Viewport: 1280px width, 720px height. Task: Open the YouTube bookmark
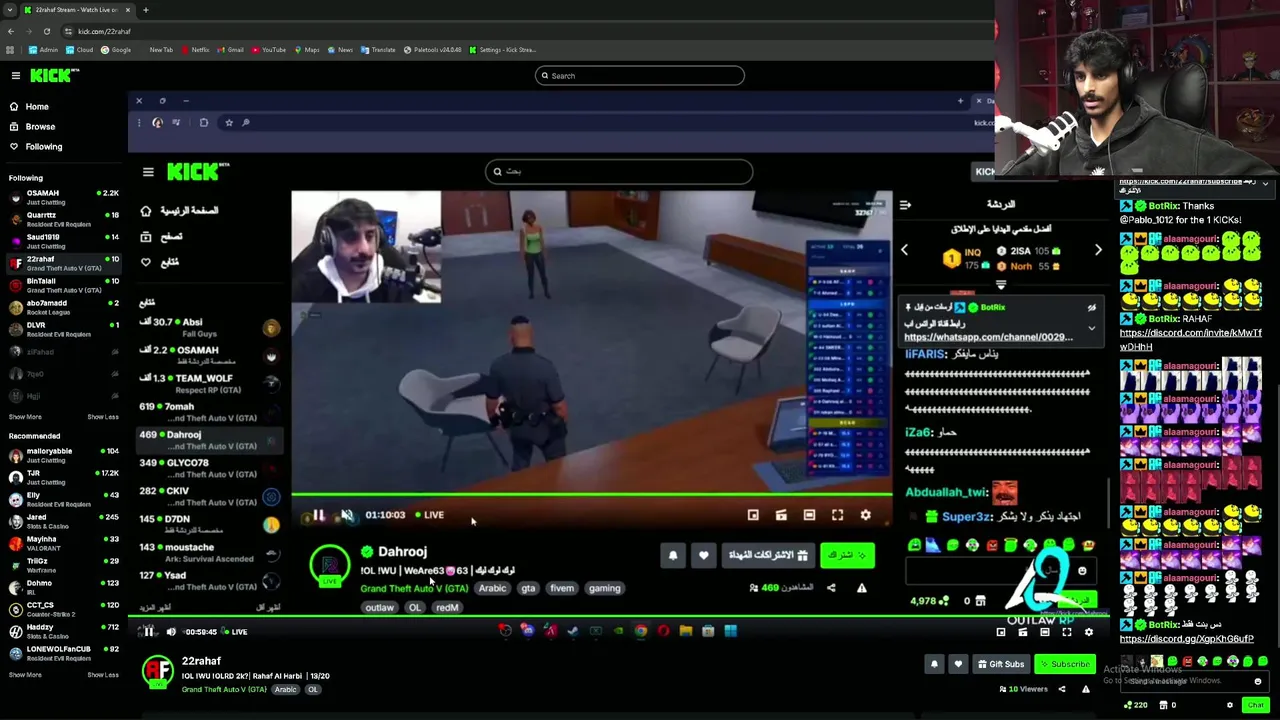click(x=269, y=50)
